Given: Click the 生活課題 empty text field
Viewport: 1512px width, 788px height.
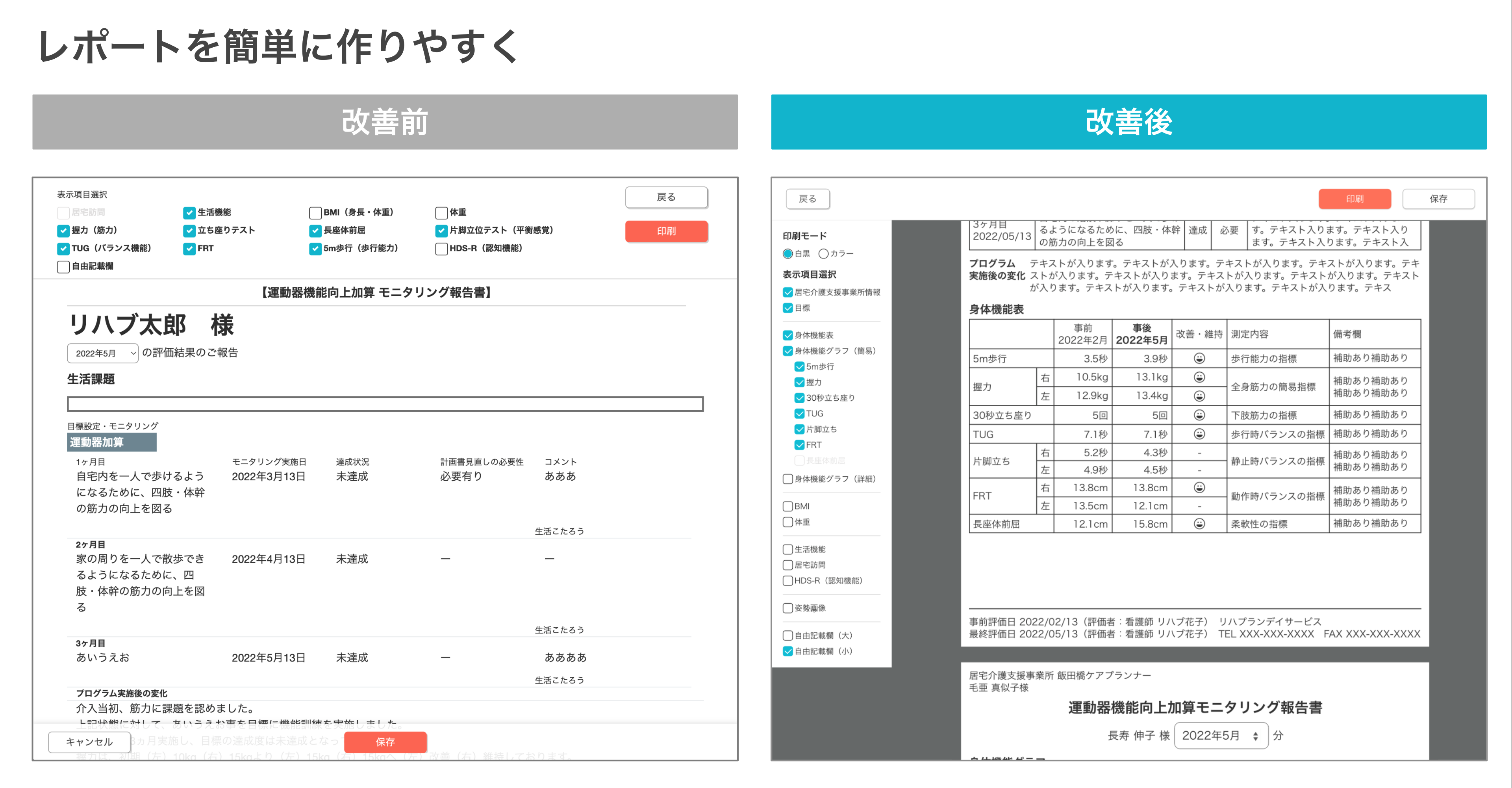Looking at the screenshot, I should [x=385, y=404].
